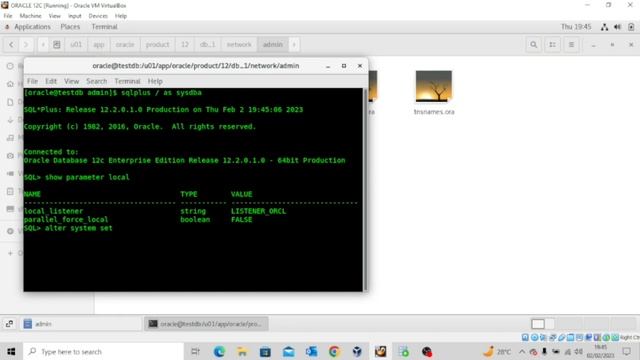Image resolution: width=640 pixels, height=360 pixels.
Task: Open Terminal app menu in top bar
Action: [x=104, y=27]
